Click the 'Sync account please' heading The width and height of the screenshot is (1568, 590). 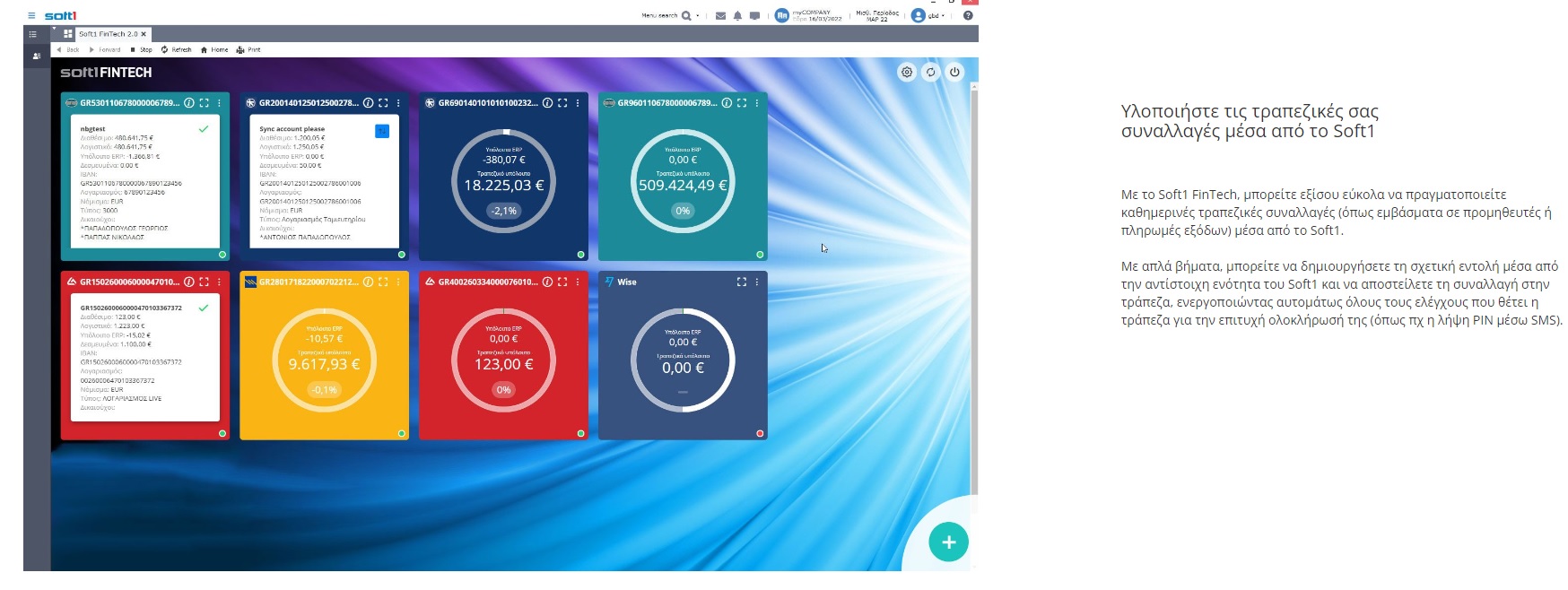point(292,129)
